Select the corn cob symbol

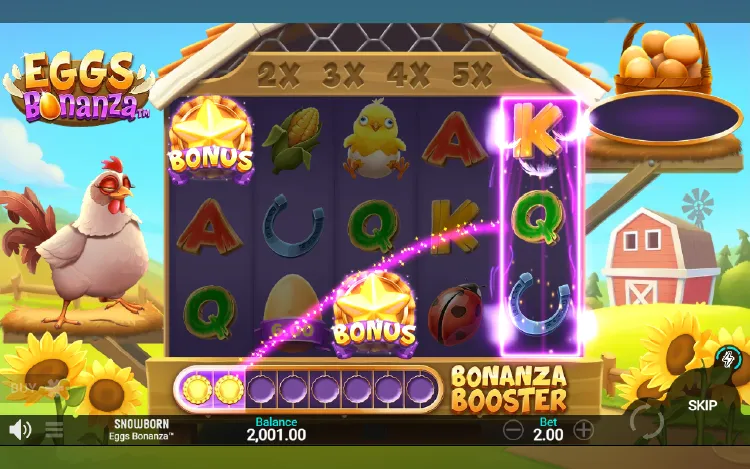291,140
